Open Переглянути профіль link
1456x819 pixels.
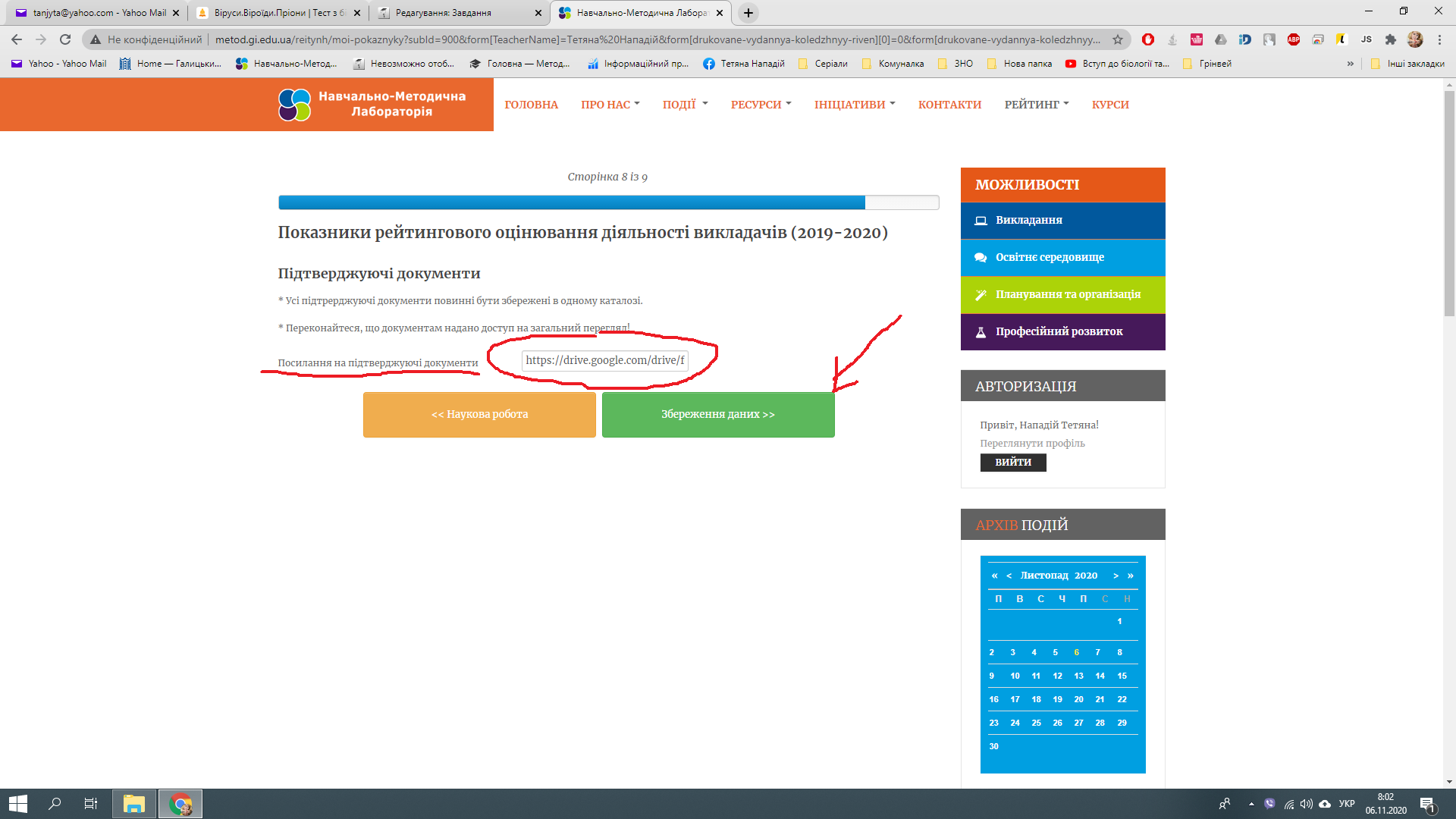click(1031, 443)
